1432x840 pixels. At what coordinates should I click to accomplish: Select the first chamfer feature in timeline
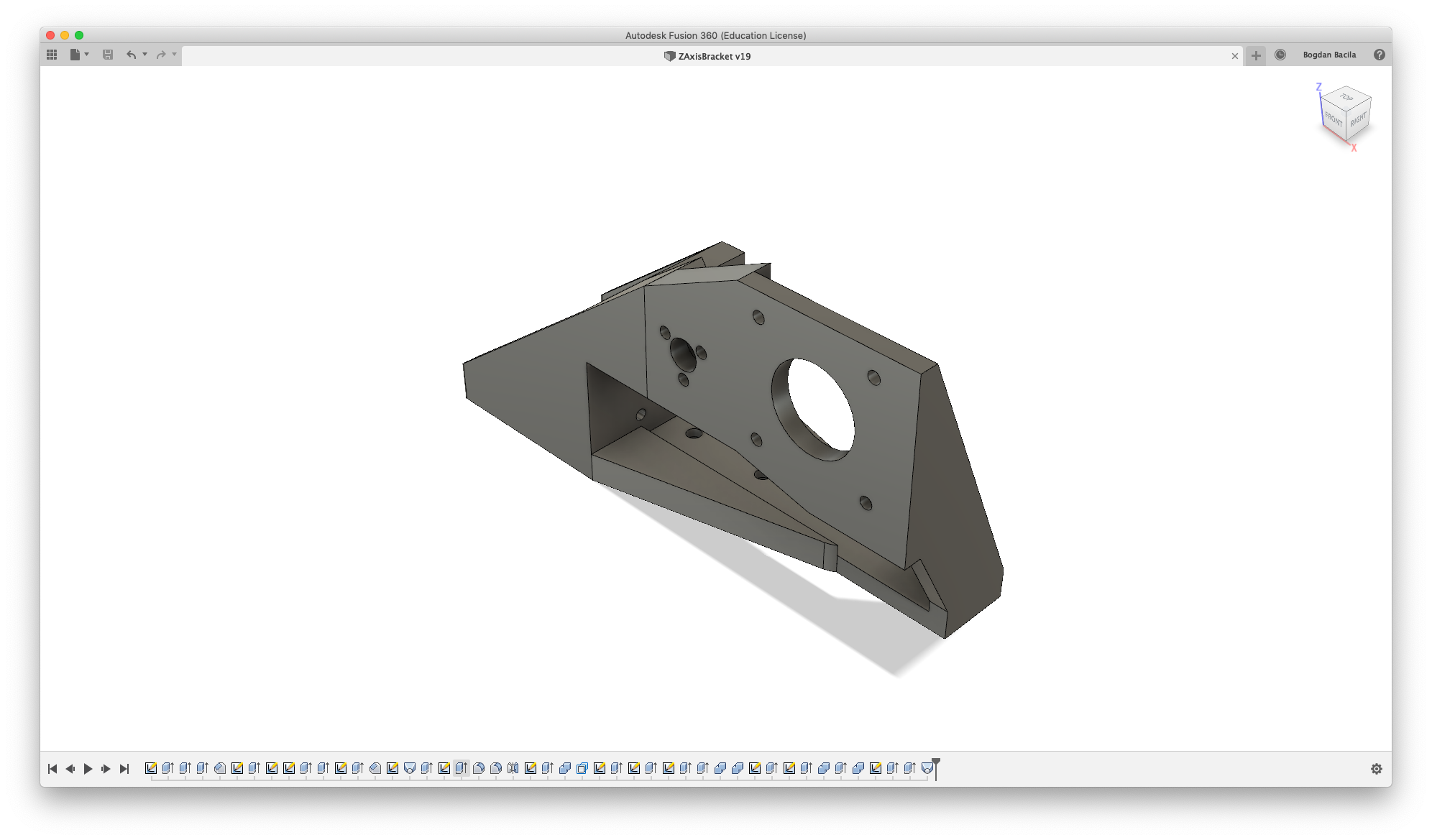pos(220,768)
